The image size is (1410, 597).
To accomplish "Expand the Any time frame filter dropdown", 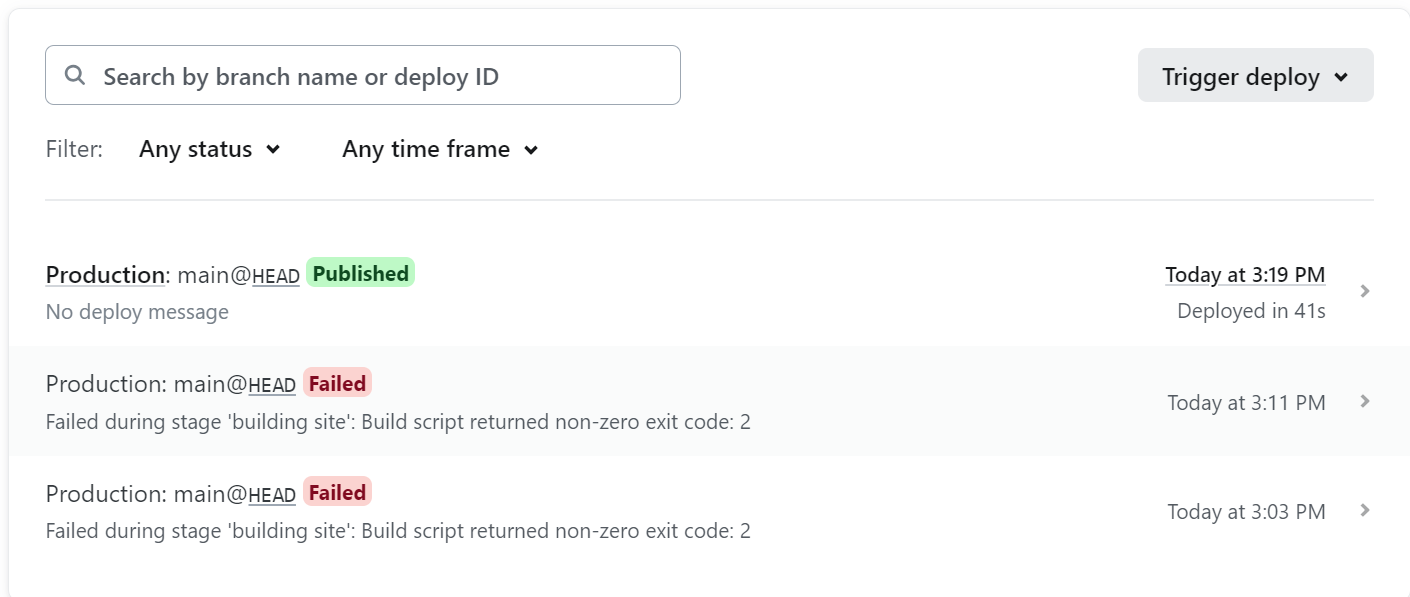I will click(440, 149).
